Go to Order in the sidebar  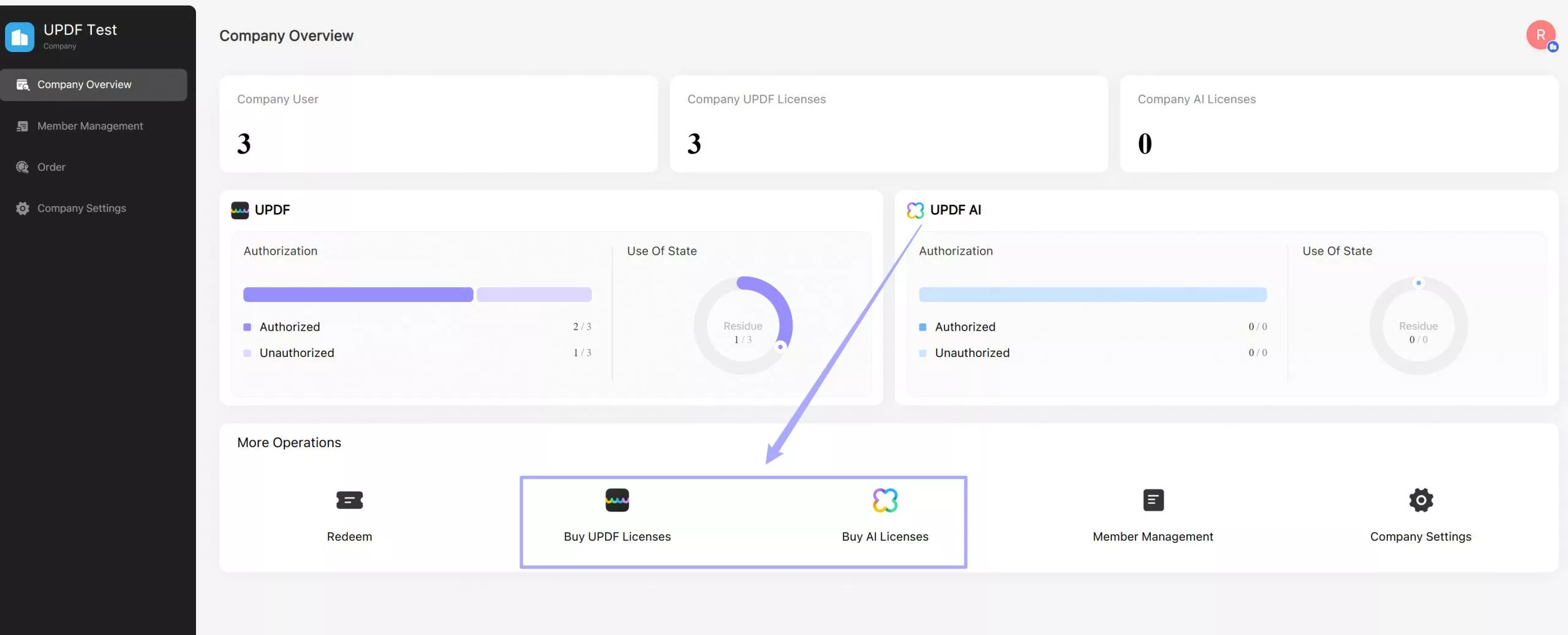[94, 167]
